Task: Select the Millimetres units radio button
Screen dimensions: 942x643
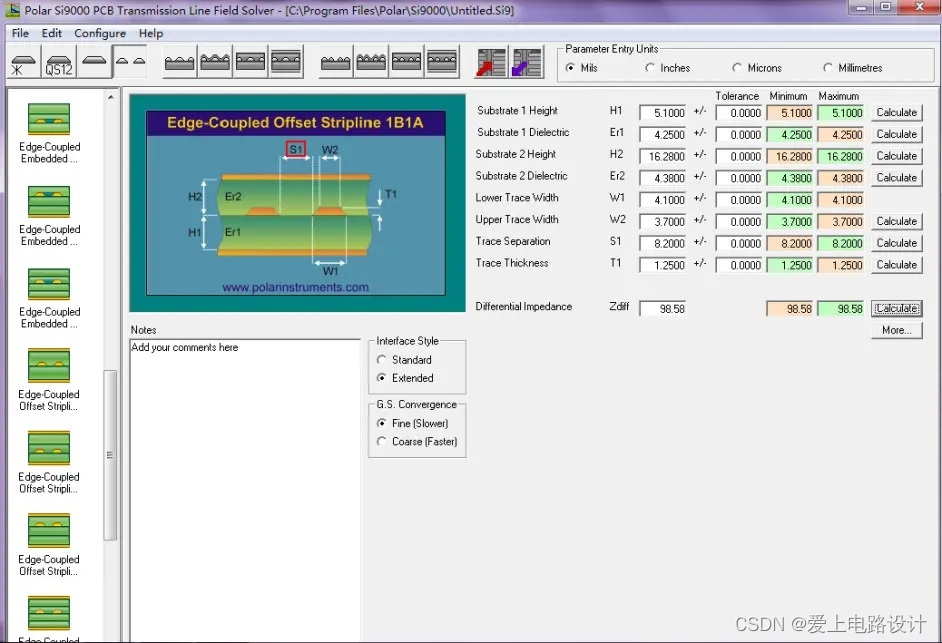Action: [828, 68]
